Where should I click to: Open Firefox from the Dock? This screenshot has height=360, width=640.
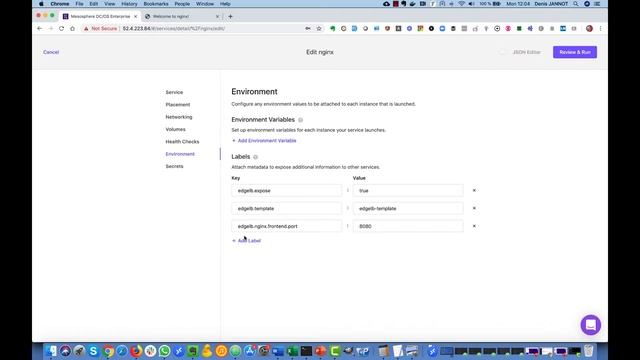136,351
